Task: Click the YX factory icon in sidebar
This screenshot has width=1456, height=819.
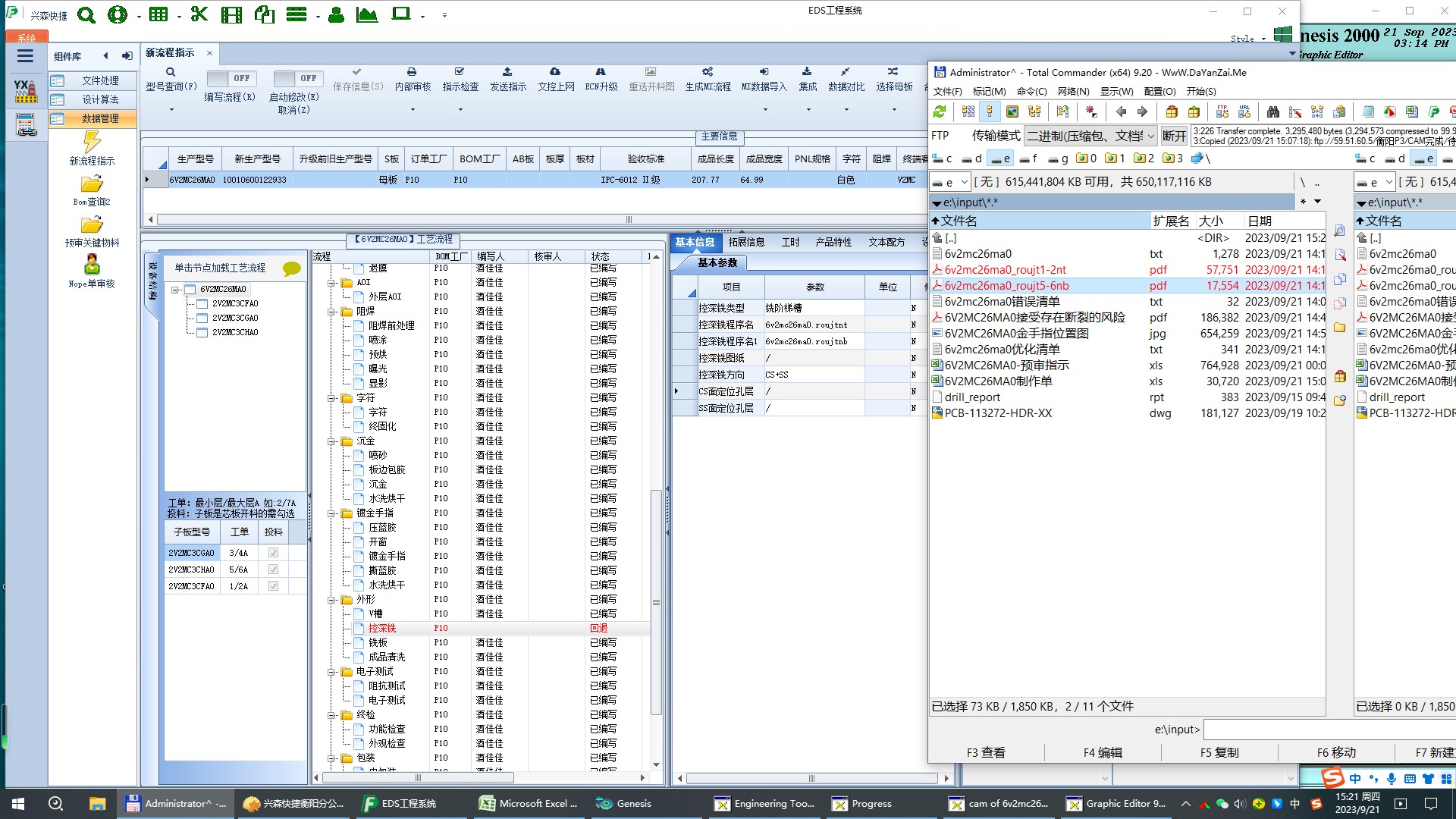Action: (x=25, y=90)
